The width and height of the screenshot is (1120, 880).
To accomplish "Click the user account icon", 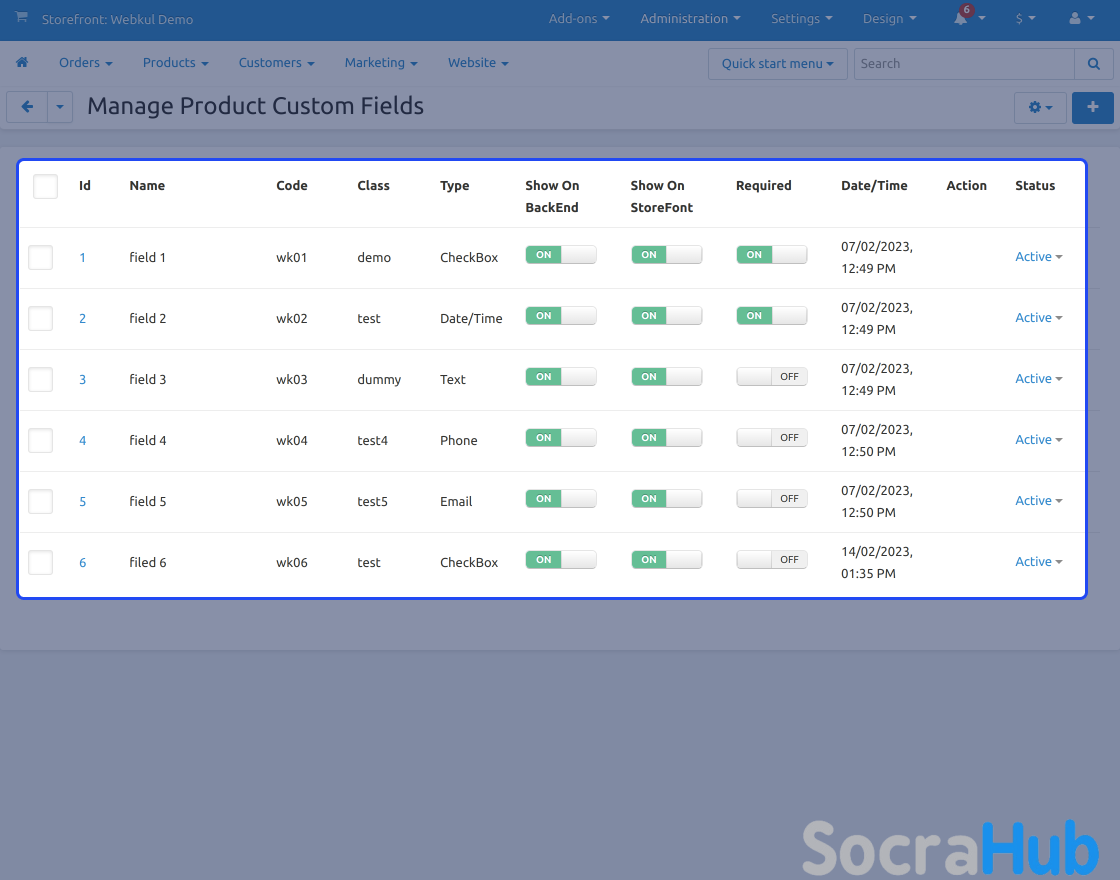I will [1075, 19].
